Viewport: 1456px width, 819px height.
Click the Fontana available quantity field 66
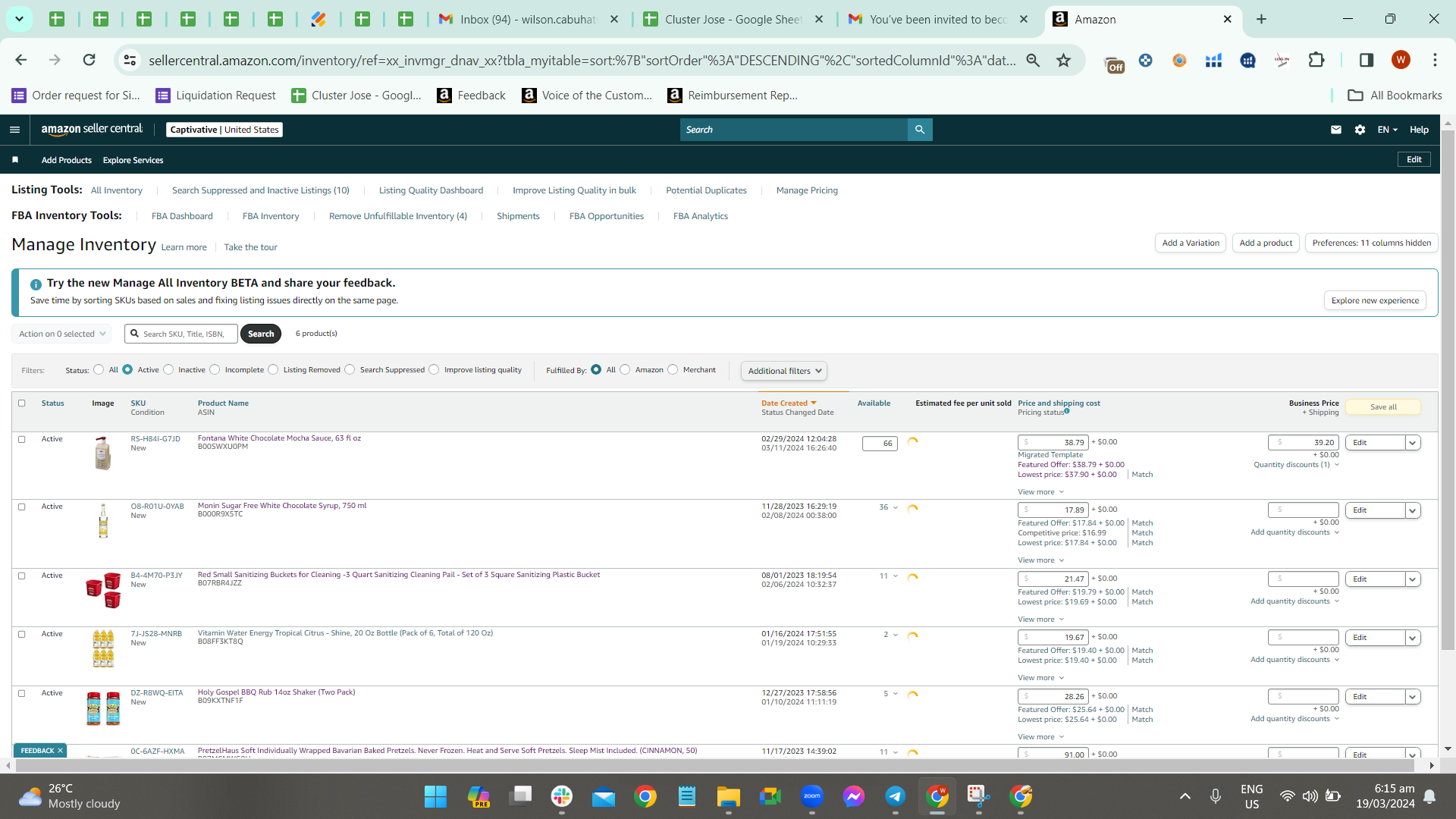coord(880,444)
